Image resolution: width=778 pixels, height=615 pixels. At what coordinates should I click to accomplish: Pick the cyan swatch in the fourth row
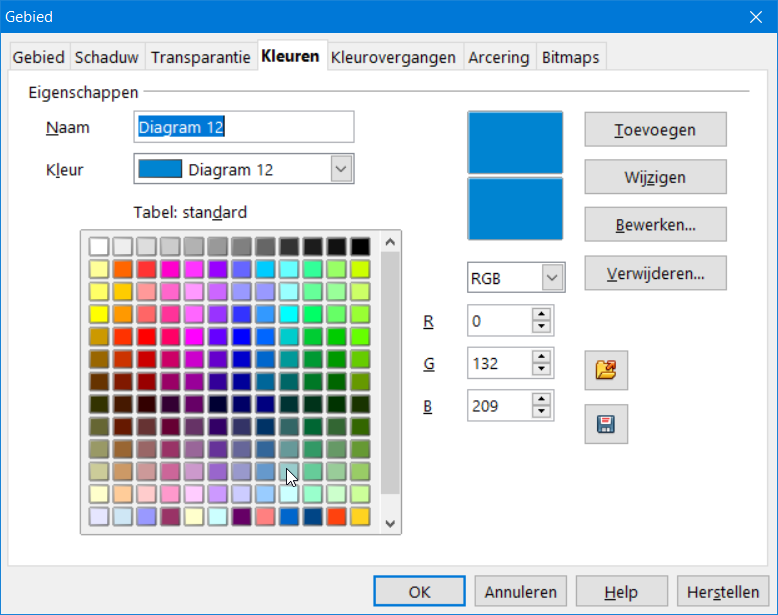tap(289, 314)
